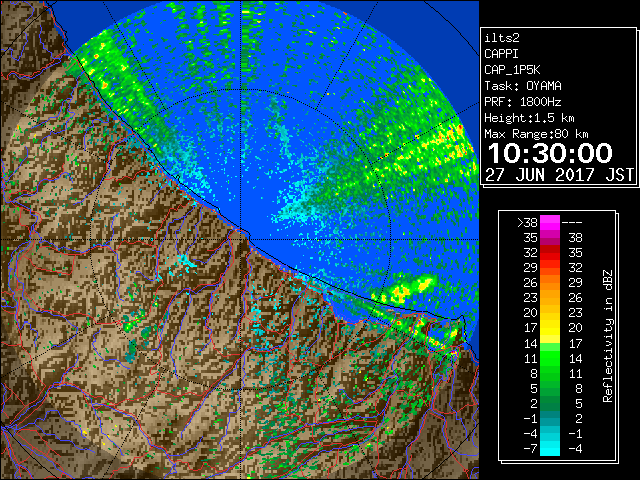Select the 'CAPPI' product label
This screenshot has height=480, width=640.
(x=501, y=54)
